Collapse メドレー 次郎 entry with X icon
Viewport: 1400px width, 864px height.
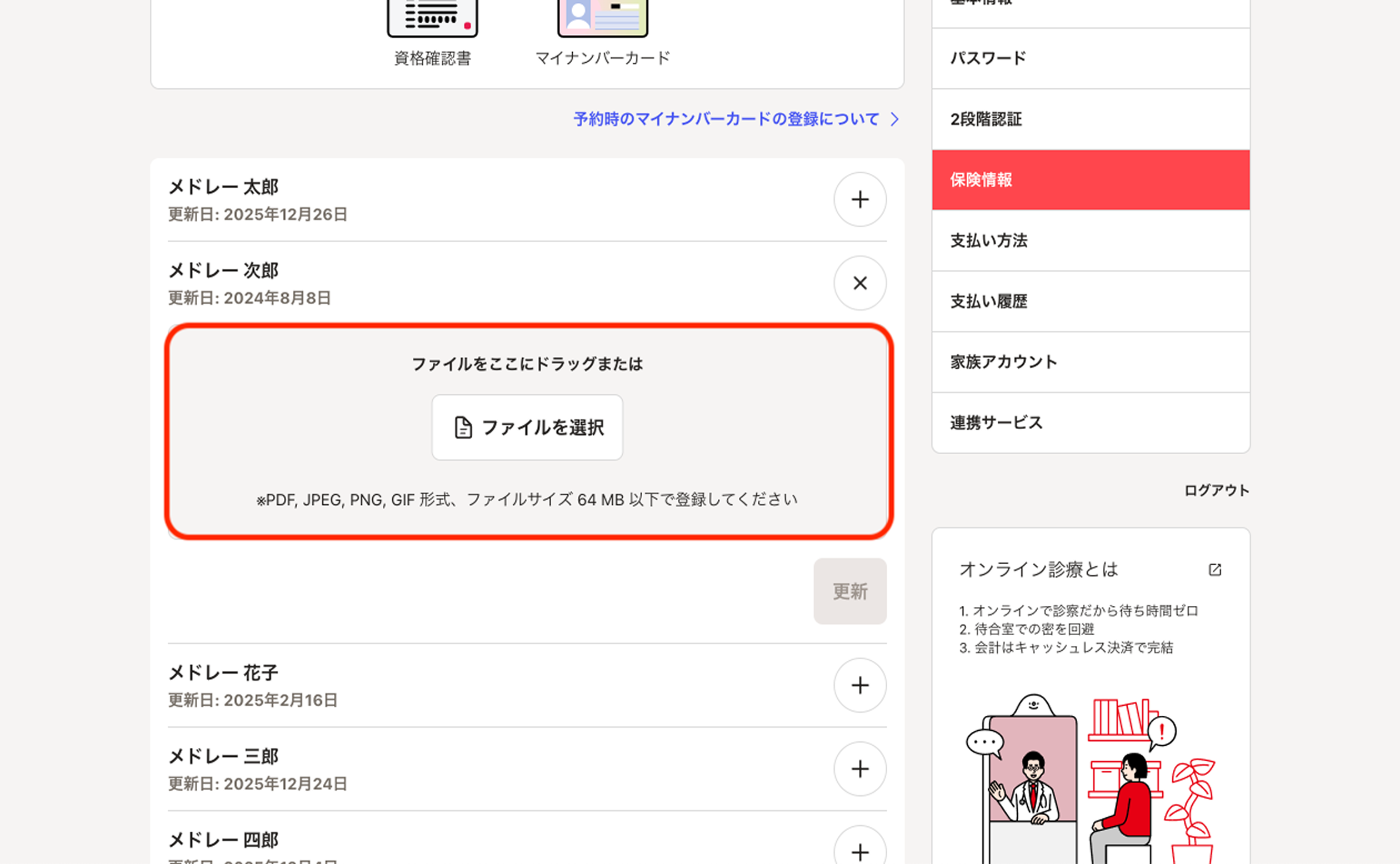point(859,283)
